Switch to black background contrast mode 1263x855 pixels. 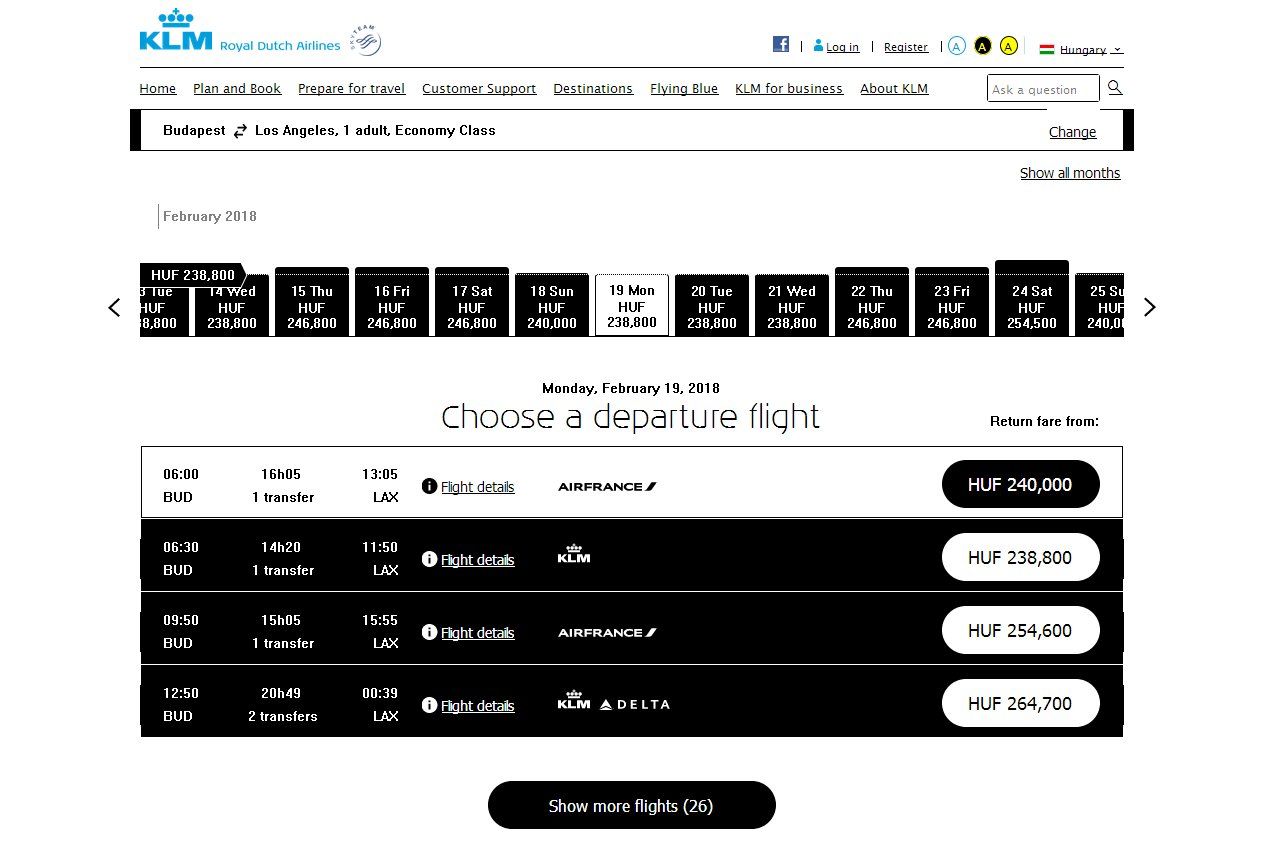tap(983, 46)
